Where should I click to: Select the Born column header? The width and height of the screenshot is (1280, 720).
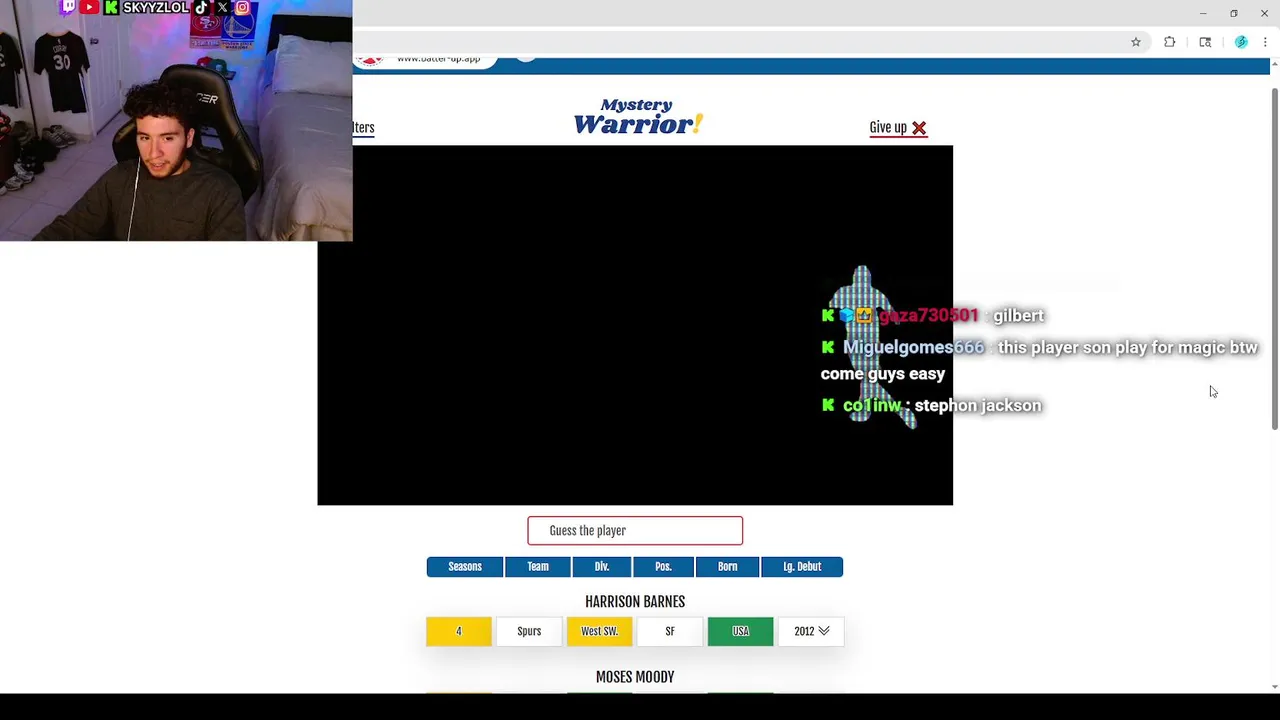(x=727, y=567)
